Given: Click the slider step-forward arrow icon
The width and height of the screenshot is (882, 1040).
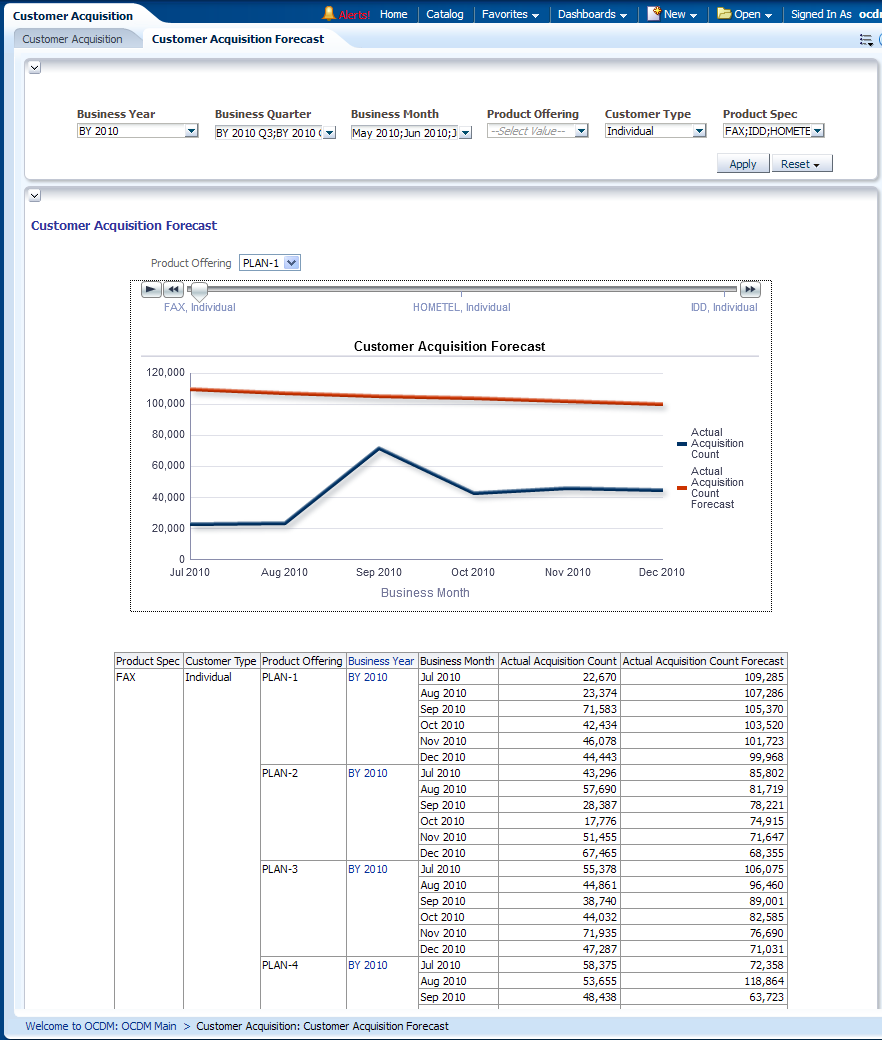Looking at the screenshot, I should 750,290.
